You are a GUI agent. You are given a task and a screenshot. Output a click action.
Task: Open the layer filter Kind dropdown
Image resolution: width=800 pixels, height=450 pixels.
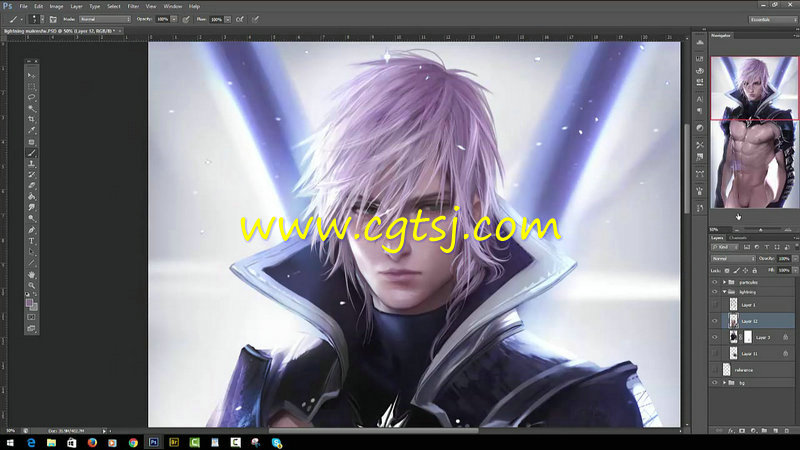tap(726, 247)
